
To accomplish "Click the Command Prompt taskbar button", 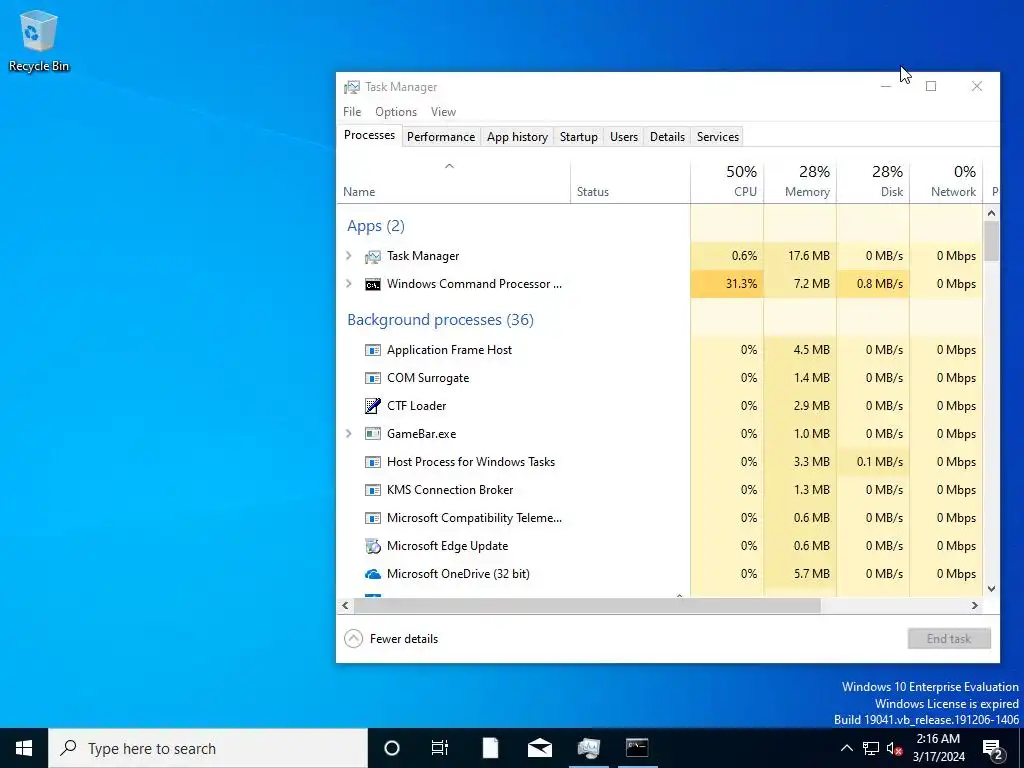I will 637,748.
